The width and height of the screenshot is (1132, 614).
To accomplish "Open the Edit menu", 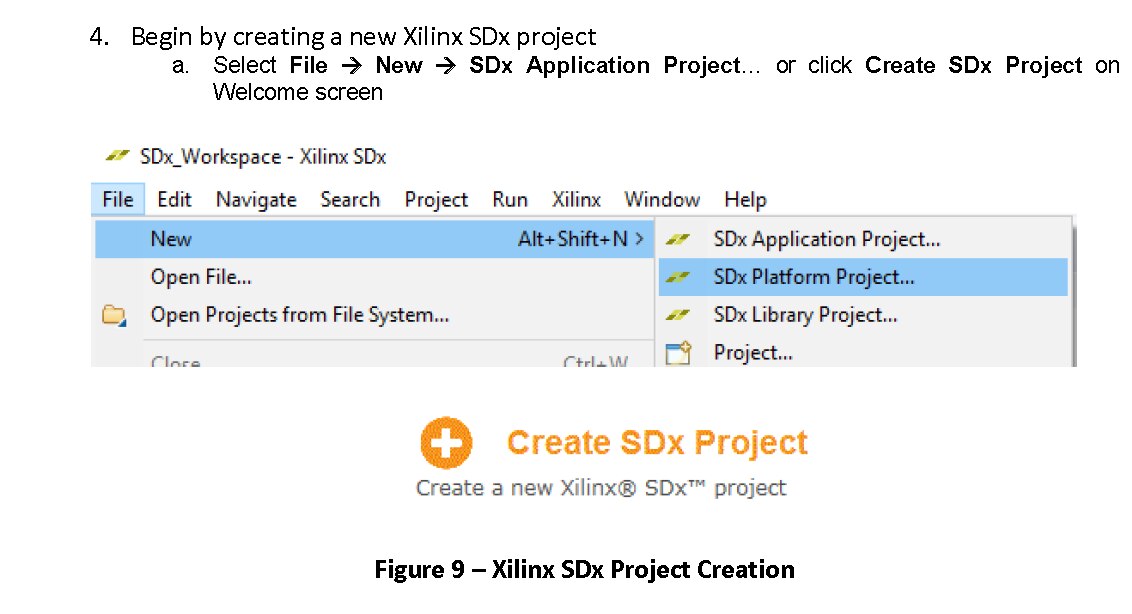I will 174,199.
